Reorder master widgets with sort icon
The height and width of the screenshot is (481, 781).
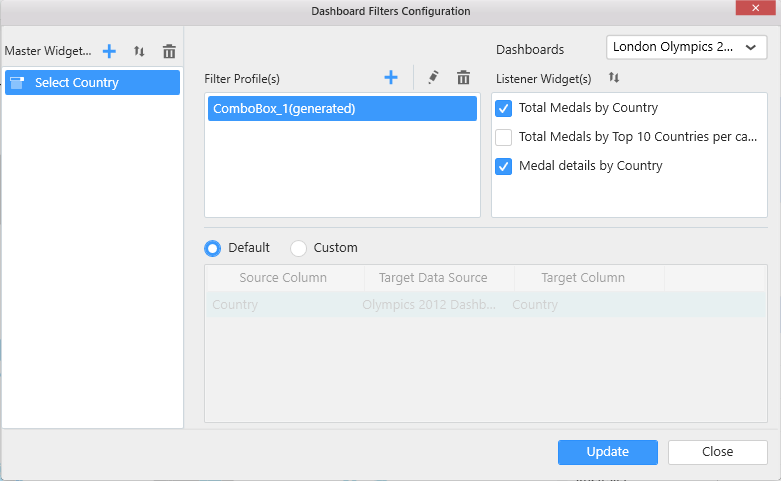click(x=139, y=51)
